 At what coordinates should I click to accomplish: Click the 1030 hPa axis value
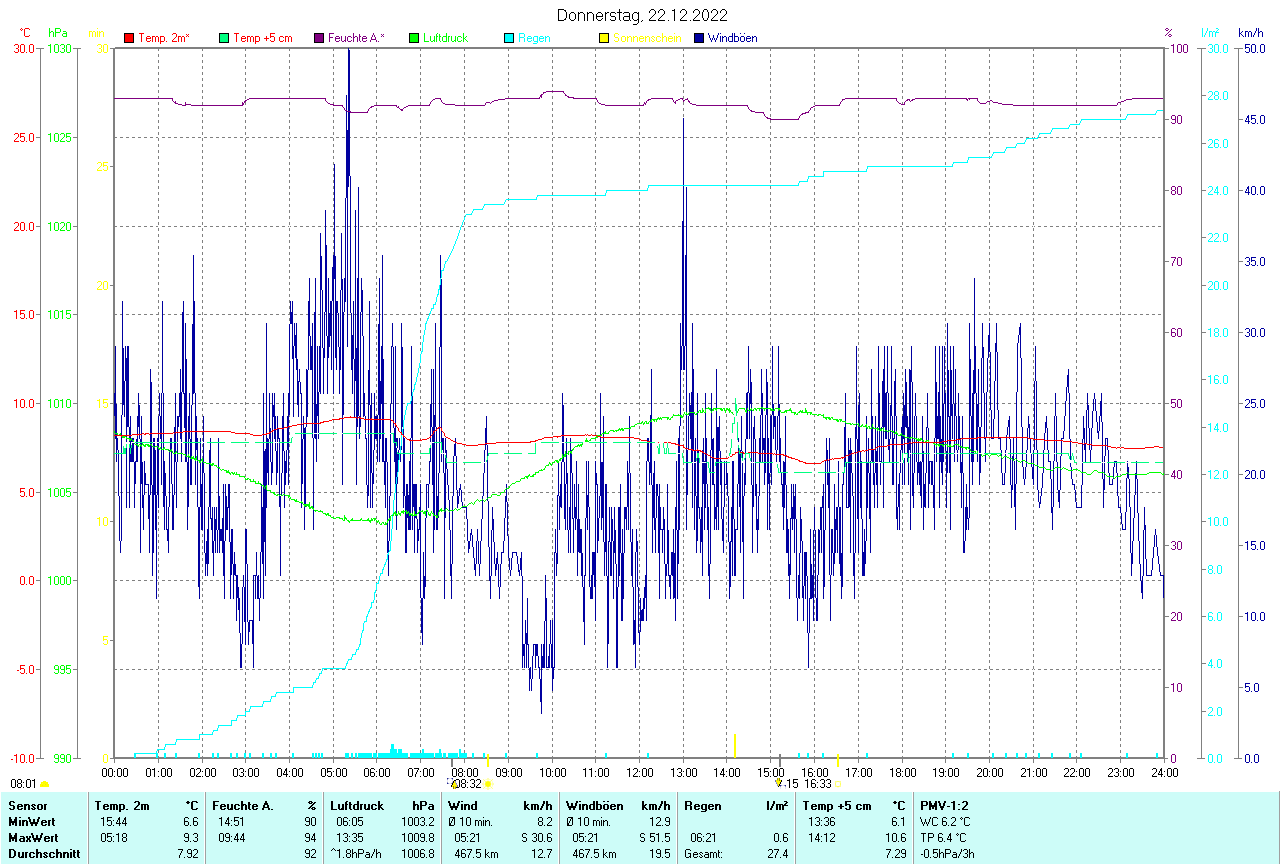60,48
